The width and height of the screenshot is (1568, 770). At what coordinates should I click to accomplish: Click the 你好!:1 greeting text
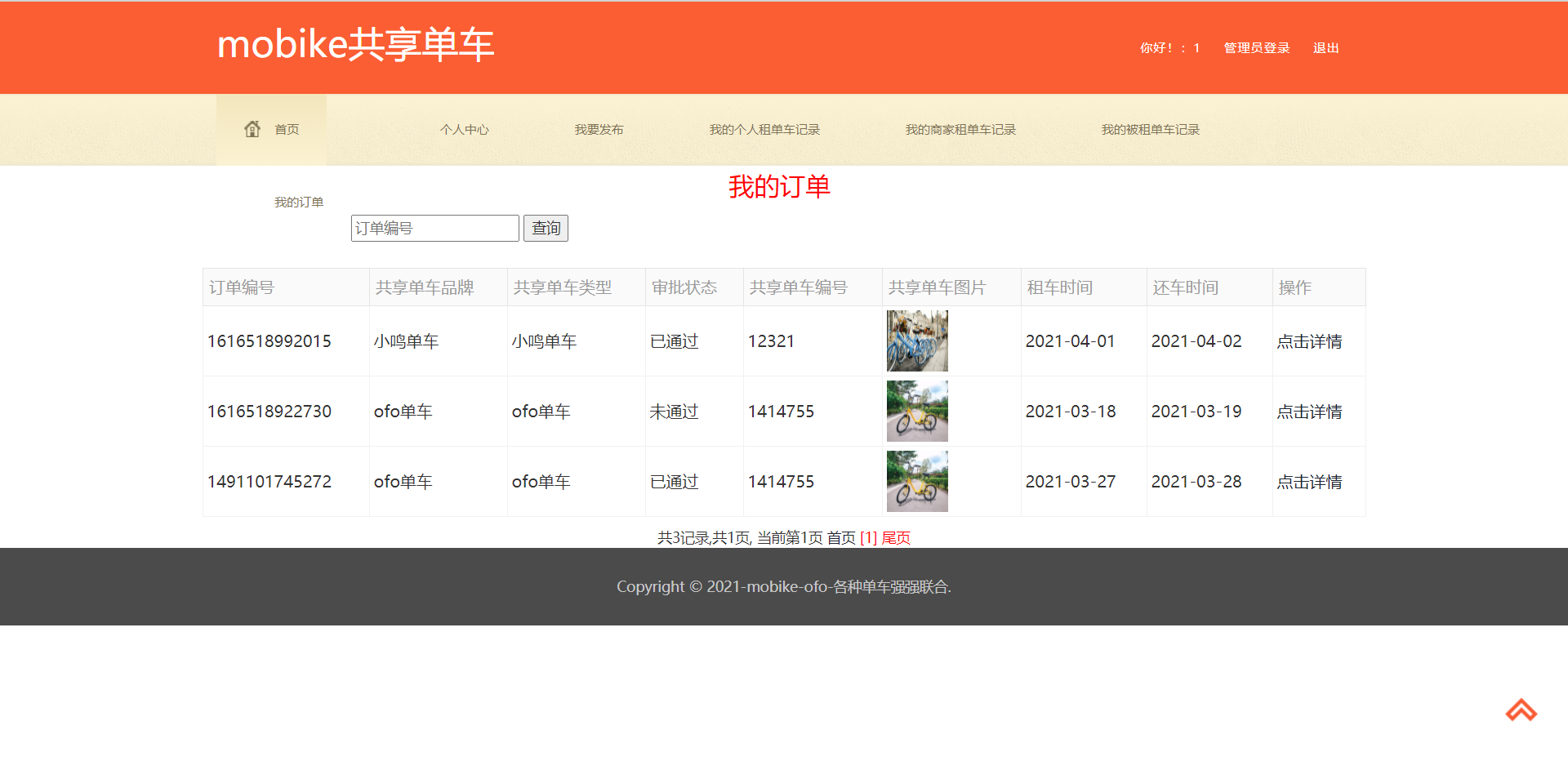click(x=1170, y=48)
